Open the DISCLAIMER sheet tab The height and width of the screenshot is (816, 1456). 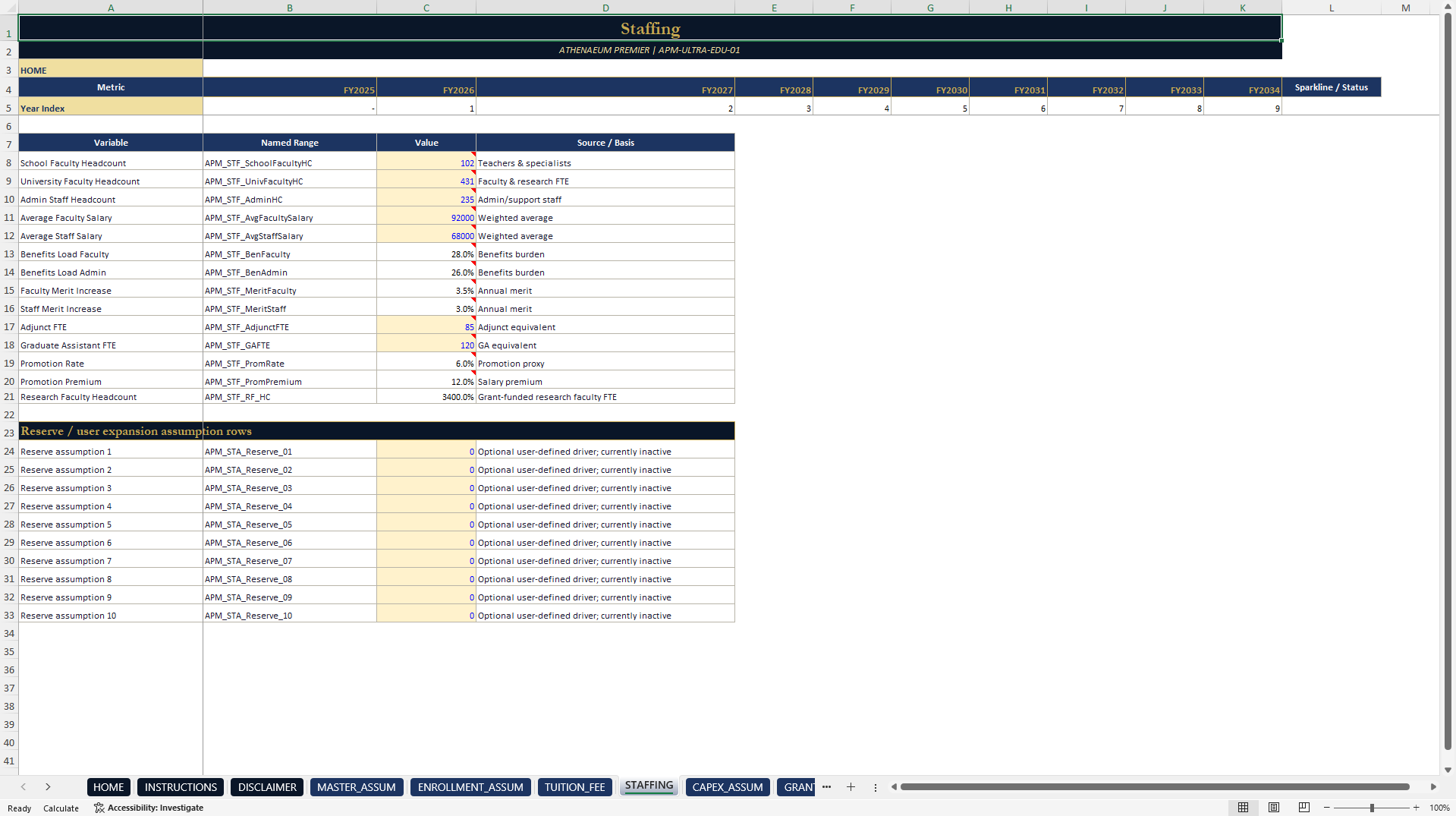[267, 787]
